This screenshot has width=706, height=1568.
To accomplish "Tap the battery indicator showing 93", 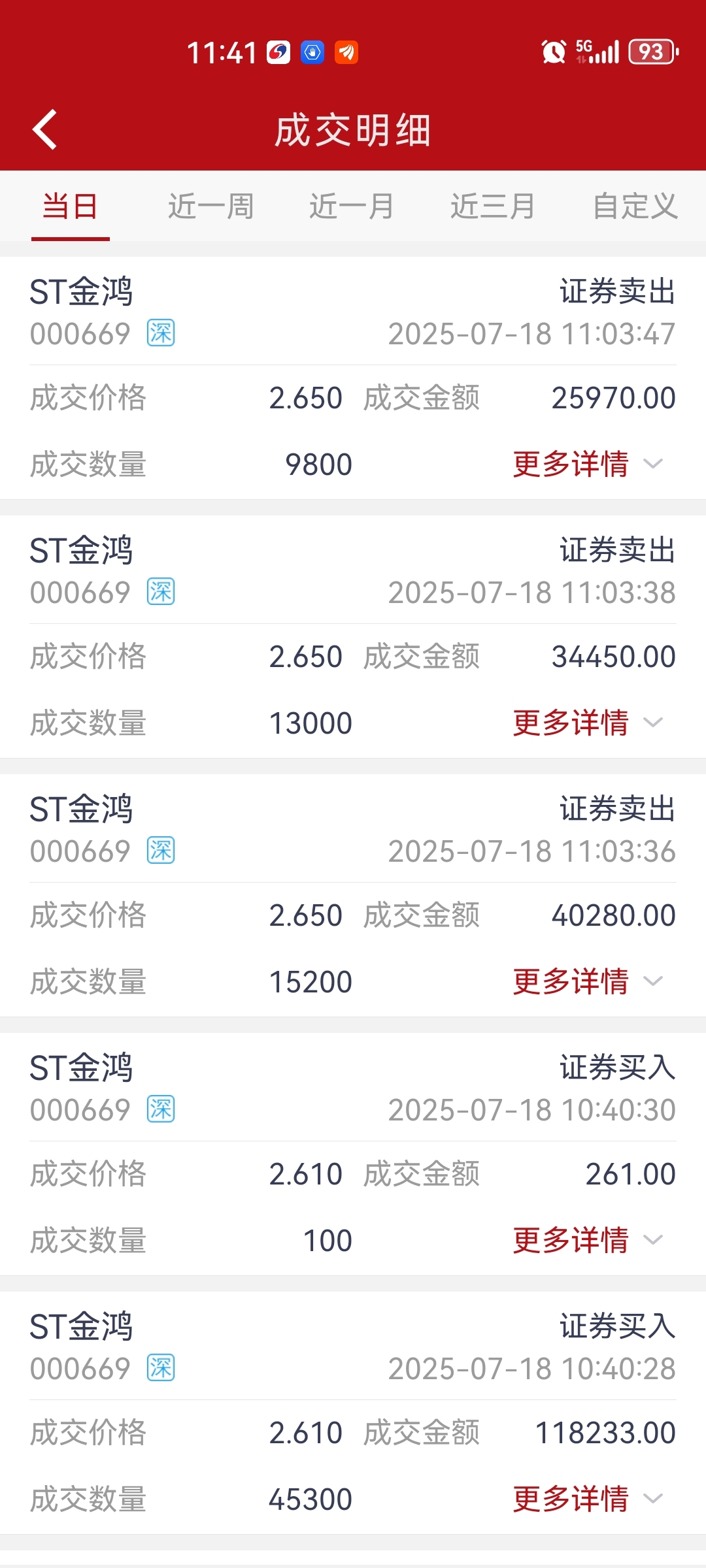I will point(653,52).
